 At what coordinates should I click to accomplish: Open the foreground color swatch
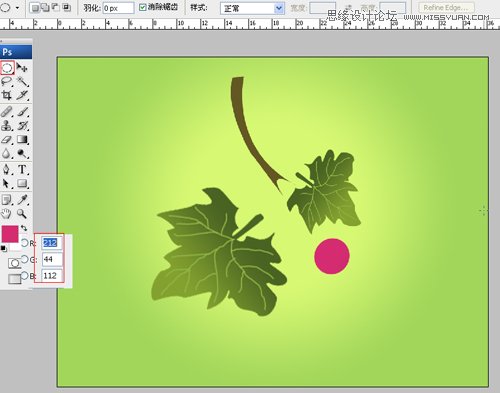click(9, 233)
